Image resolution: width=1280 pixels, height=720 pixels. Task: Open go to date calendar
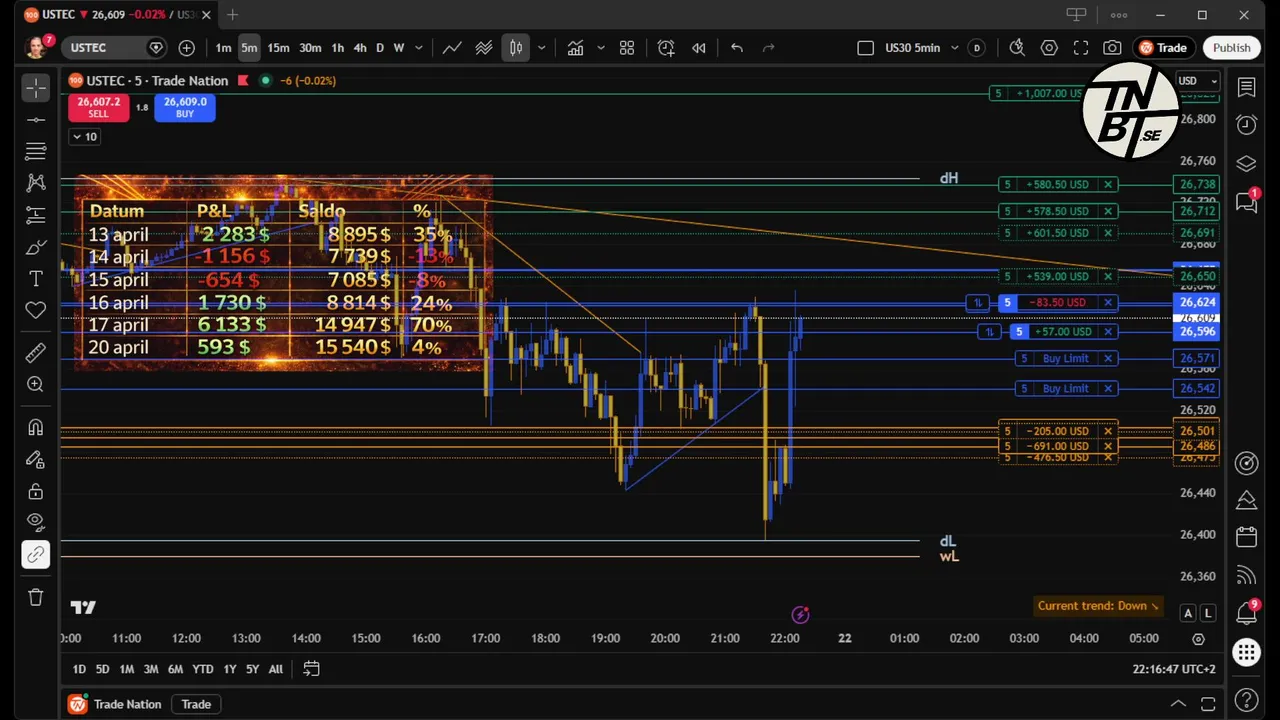coord(311,669)
